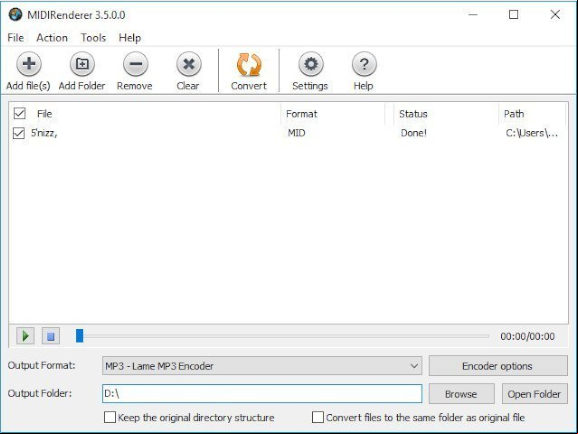Image resolution: width=578 pixels, height=434 pixels.
Task: Click the Help question mark icon
Action: pyautogui.click(x=364, y=64)
